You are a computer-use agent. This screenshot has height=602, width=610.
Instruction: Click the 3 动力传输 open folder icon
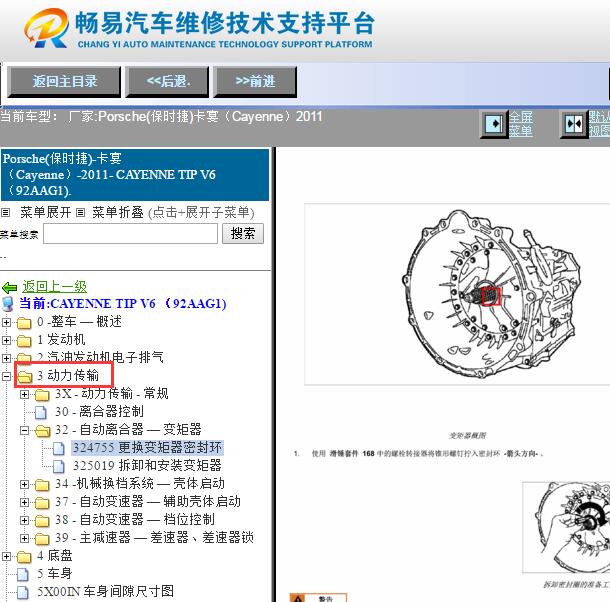25,376
